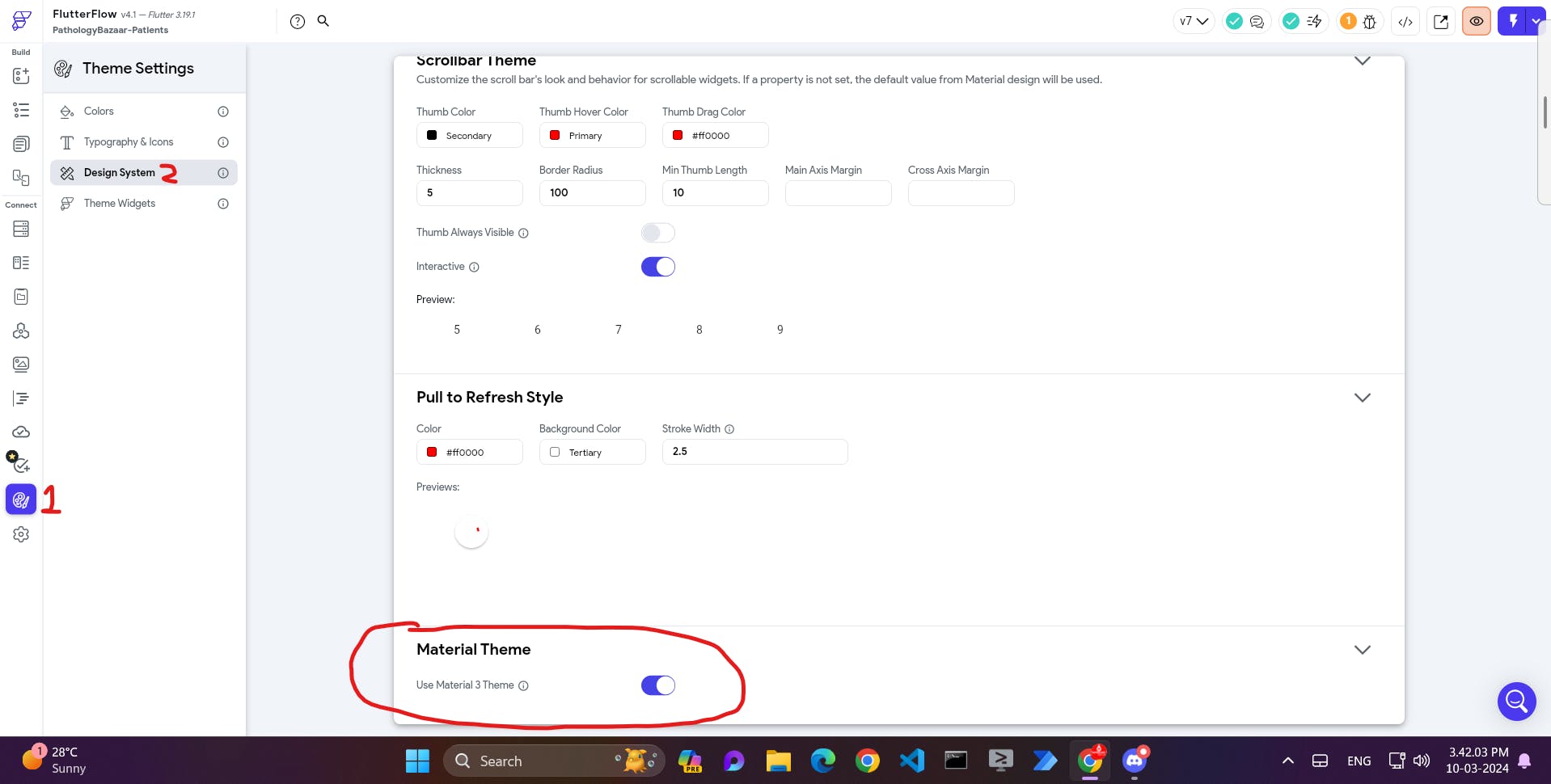Open the cloud with checkmark icon
Image resolution: width=1551 pixels, height=784 pixels.
click(21, 432)
